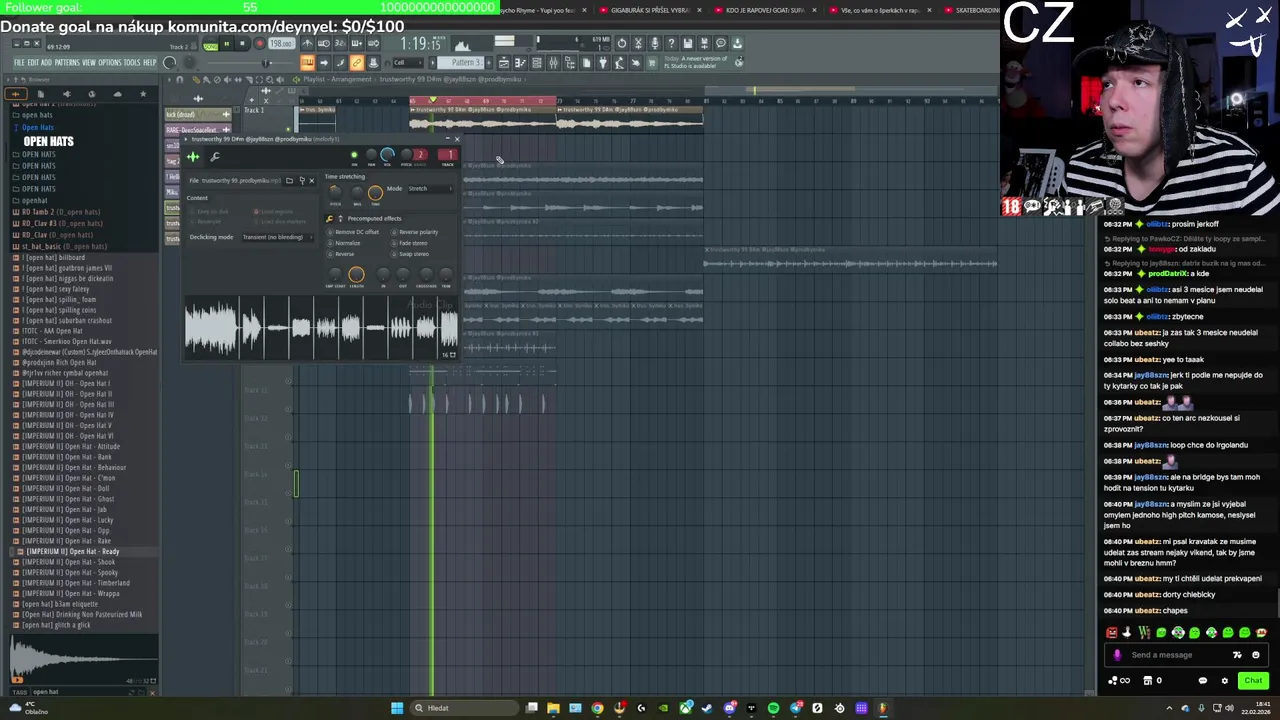Open the Playlist view toolbar icon

pos(504,63)
